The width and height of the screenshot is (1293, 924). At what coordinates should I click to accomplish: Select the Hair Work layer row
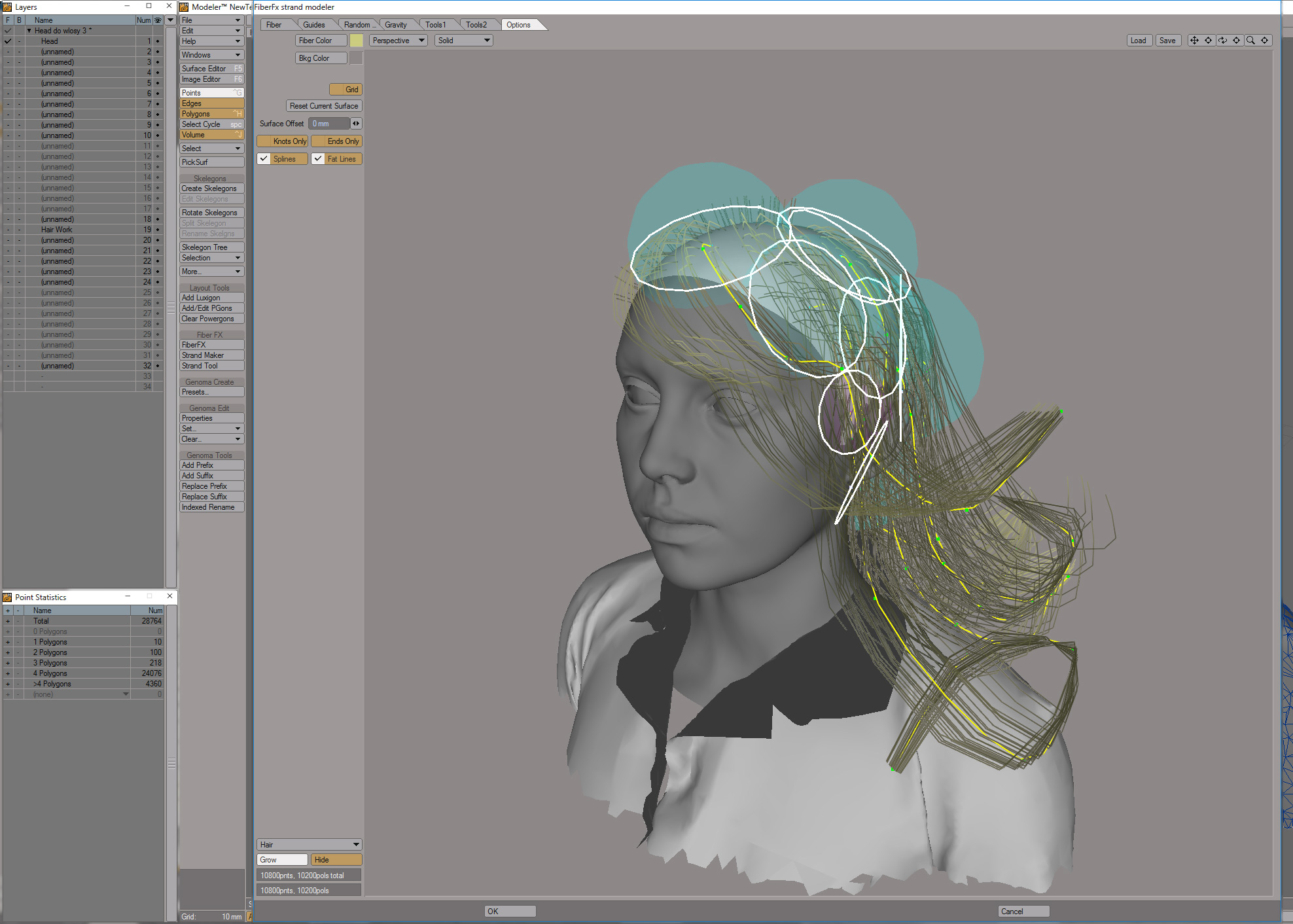tap(83, 230)
